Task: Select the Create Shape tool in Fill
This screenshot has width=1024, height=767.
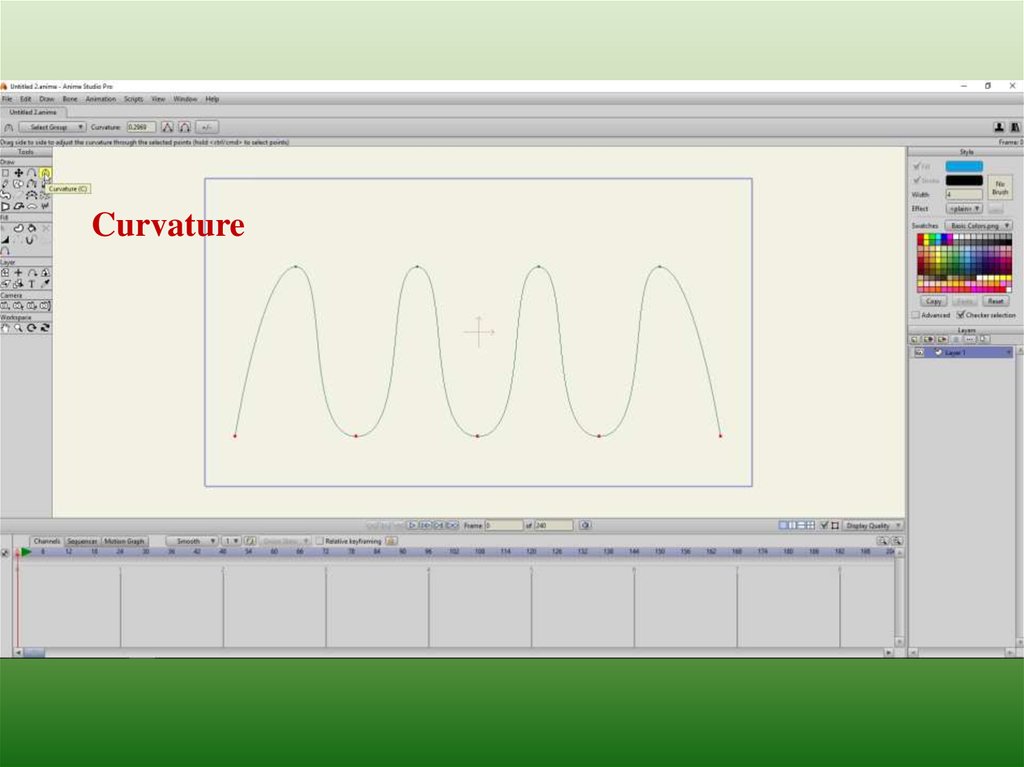Action: [18, 228]
